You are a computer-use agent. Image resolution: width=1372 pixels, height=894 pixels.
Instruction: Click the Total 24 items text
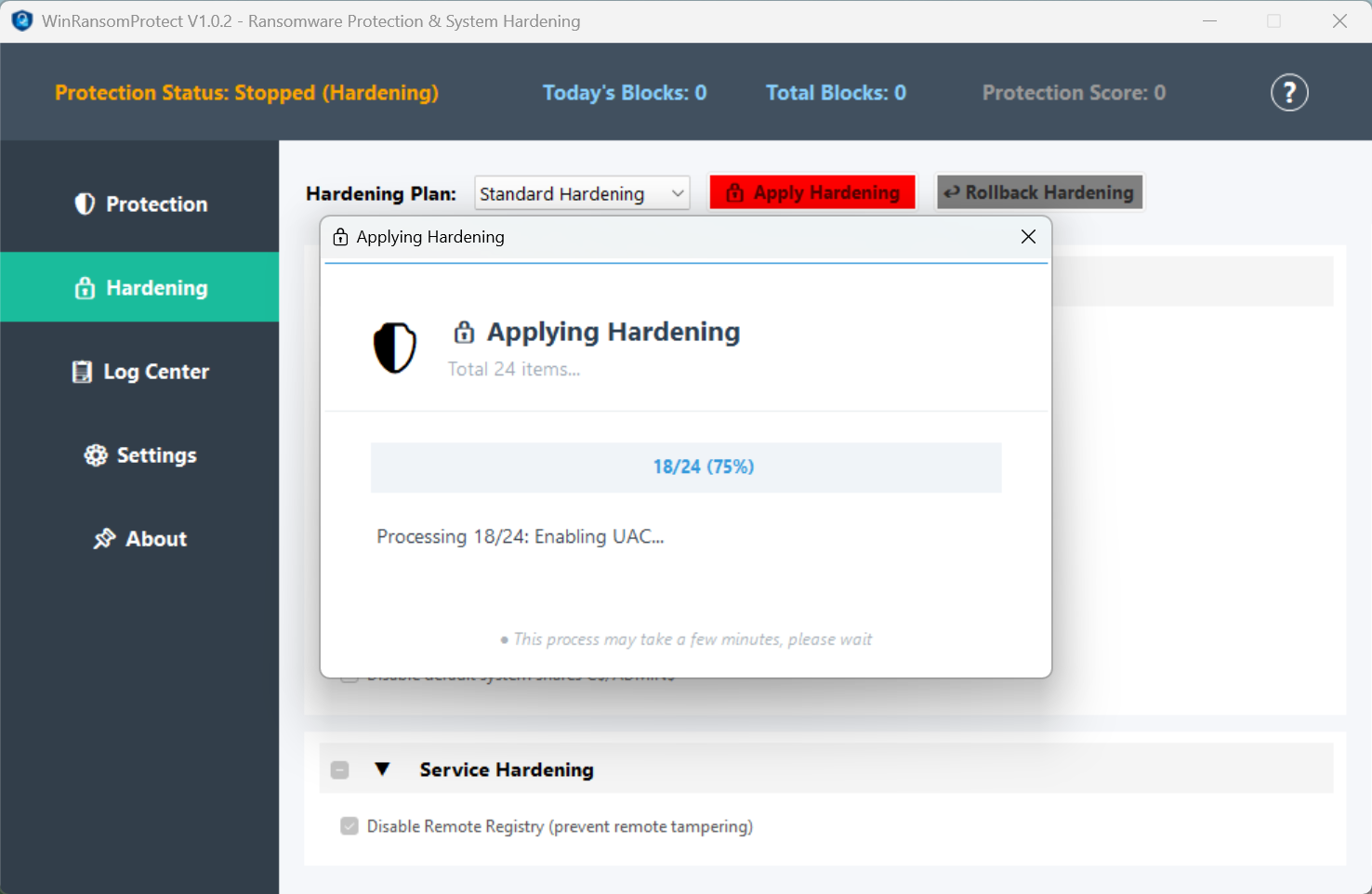point(514,369)
